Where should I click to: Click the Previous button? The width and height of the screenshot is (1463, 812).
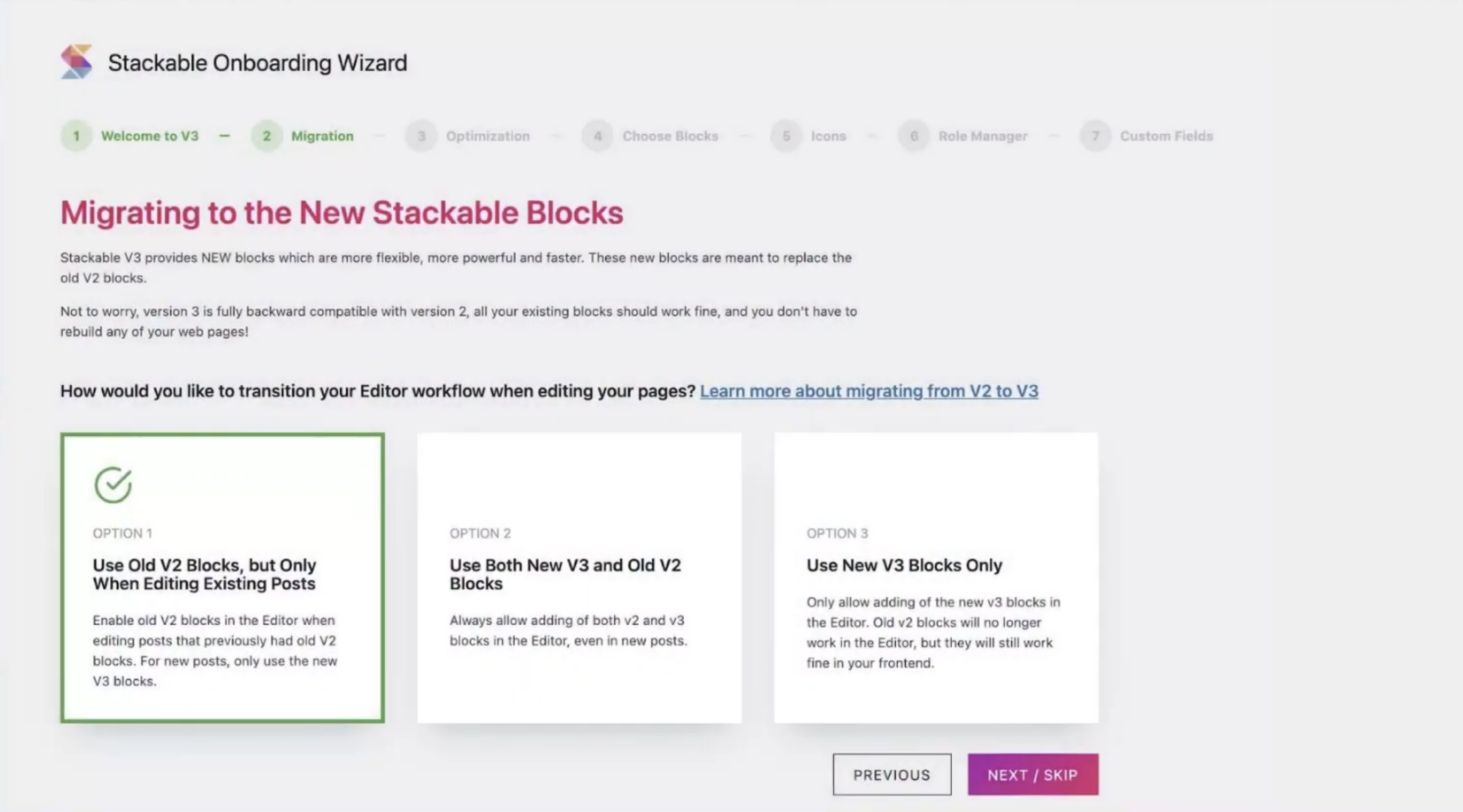coord(892,774)
